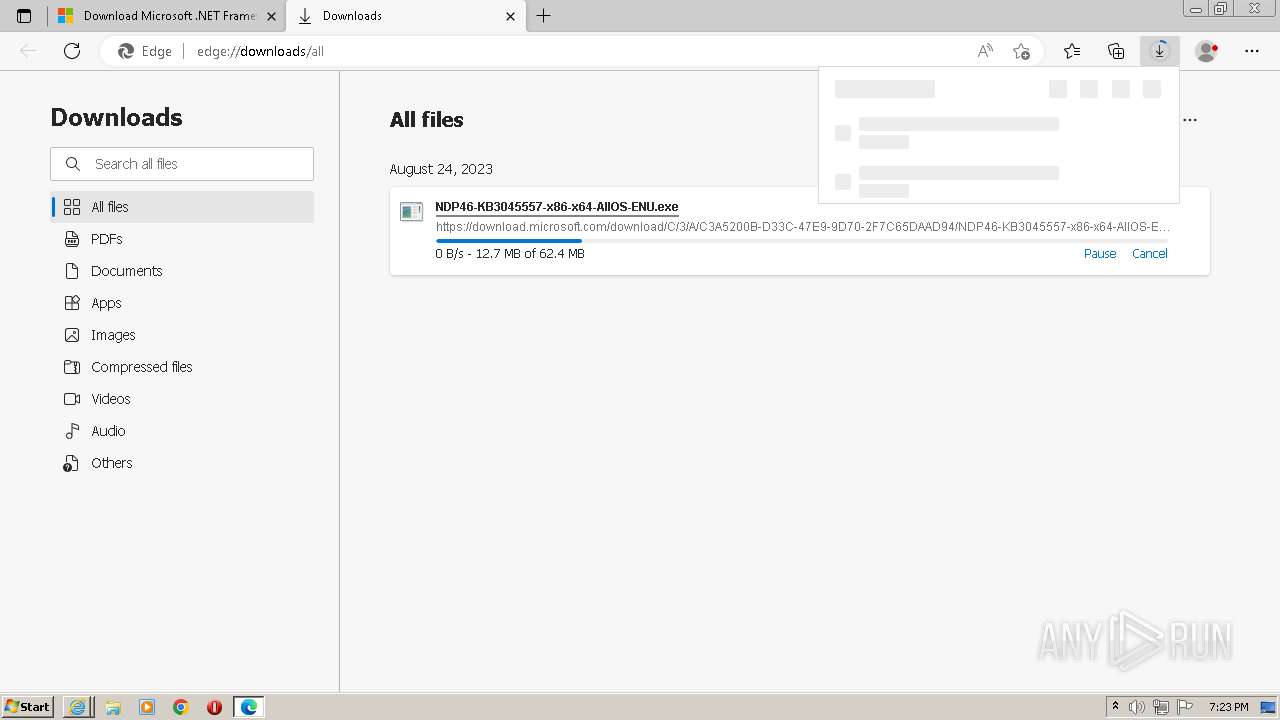Image resolution: width=1280 pixels, height=720 pixels.
Task: Pause the NDP46 download
Action: (1100, 254)
